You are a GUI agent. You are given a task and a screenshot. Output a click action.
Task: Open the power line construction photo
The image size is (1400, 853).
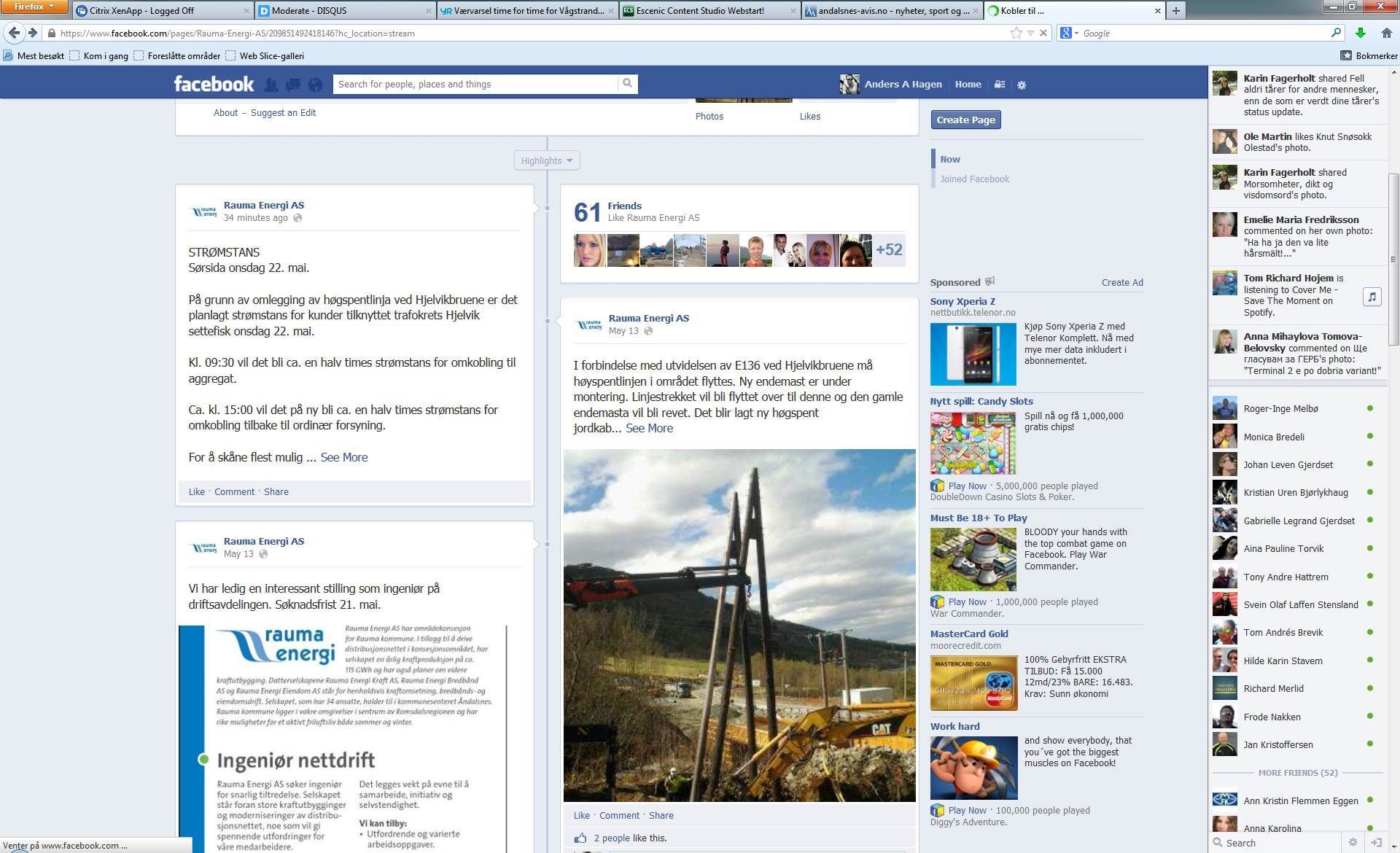click(739, 626)
